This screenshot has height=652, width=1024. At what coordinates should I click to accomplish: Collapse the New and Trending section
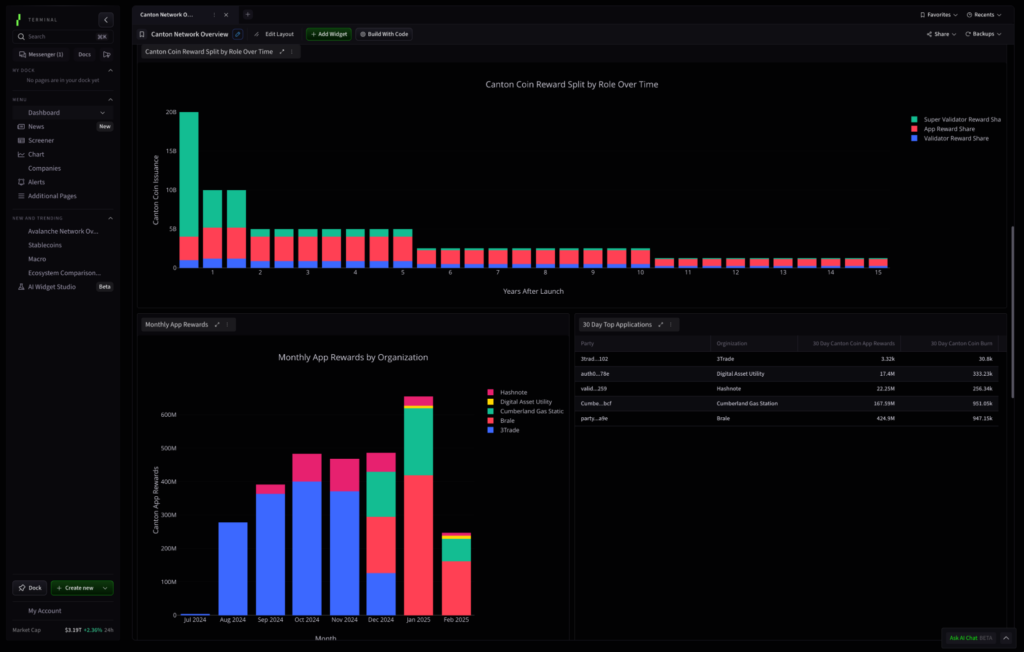(110, 218)
